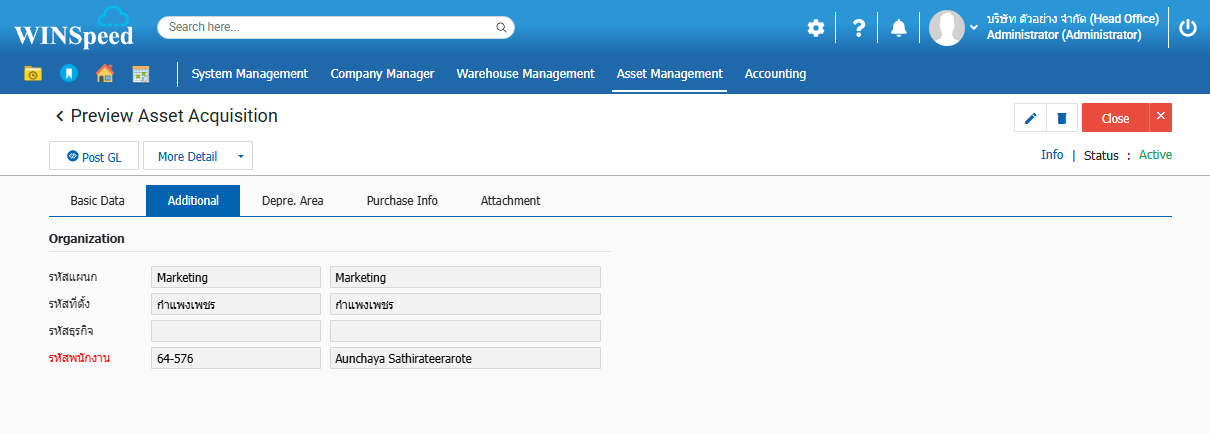Click the Info link
Screen dimensions: 1210x434
pyautogui.click(x=1052, y=155)
